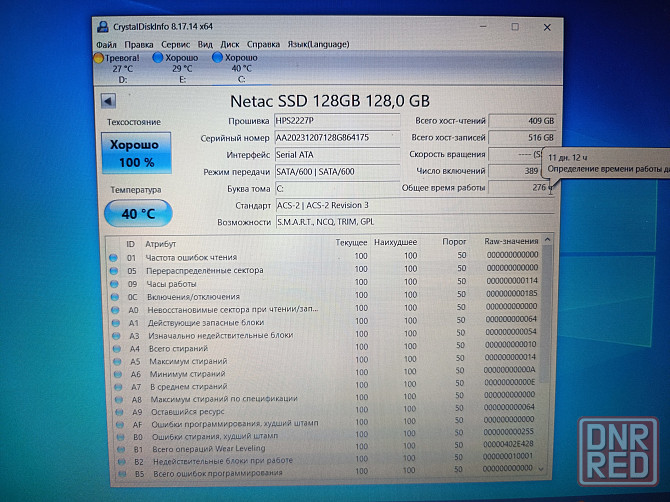Click status dot of attribute A0 row

tap(115, 310)
